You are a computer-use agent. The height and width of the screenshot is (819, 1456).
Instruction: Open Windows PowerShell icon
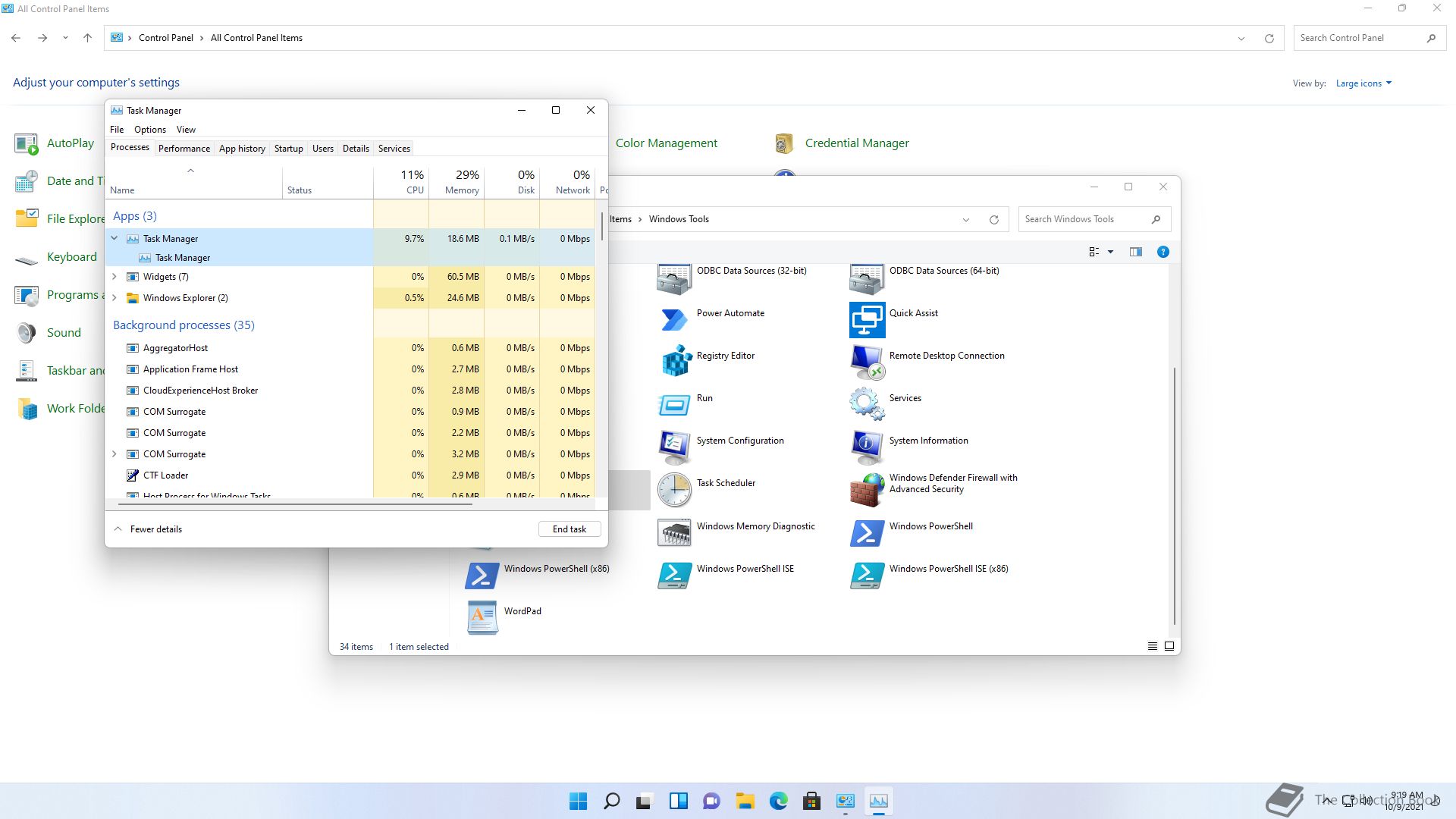pyautogui.click(x=867, y=533)
